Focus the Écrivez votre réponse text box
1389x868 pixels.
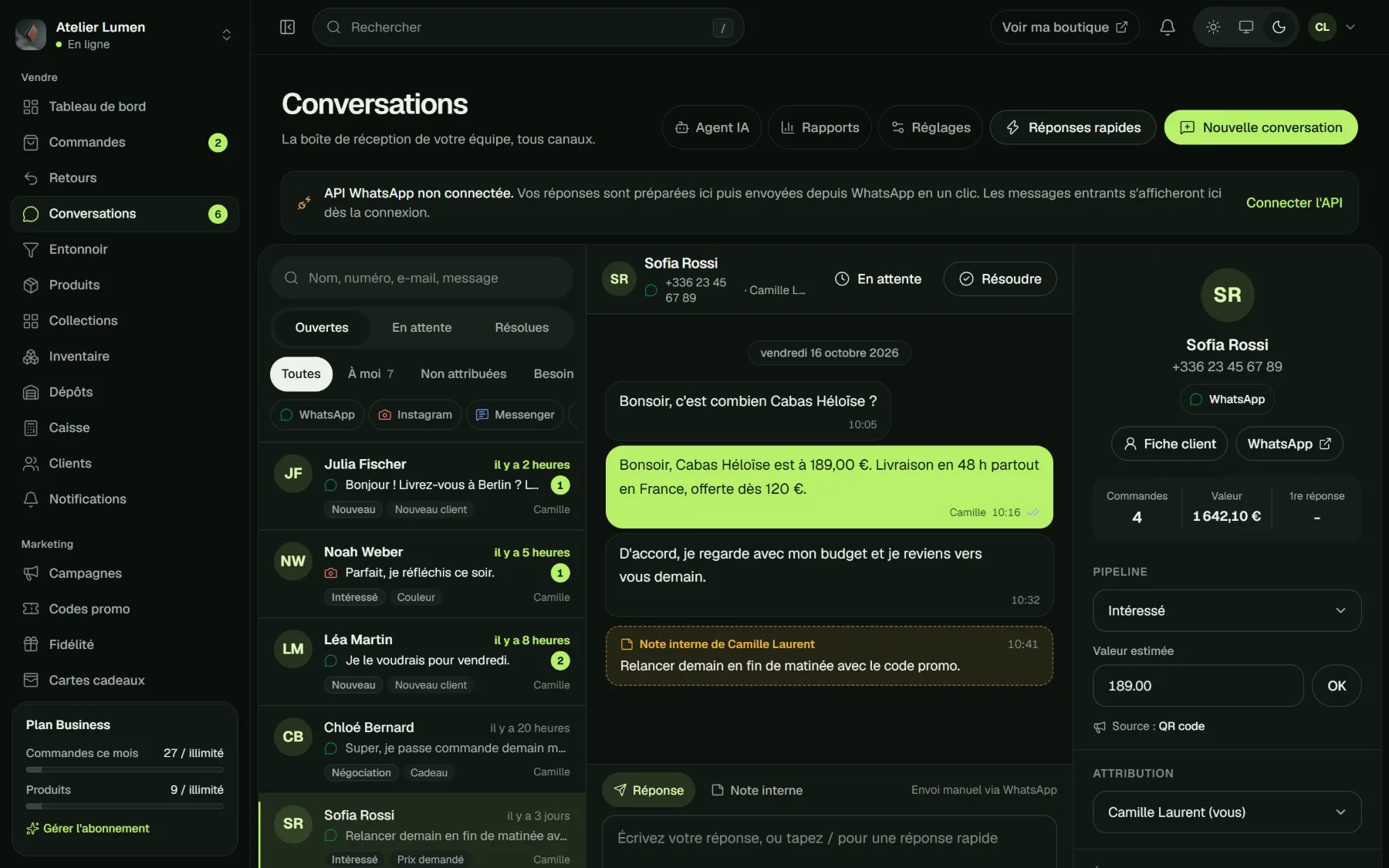point(830,841)
